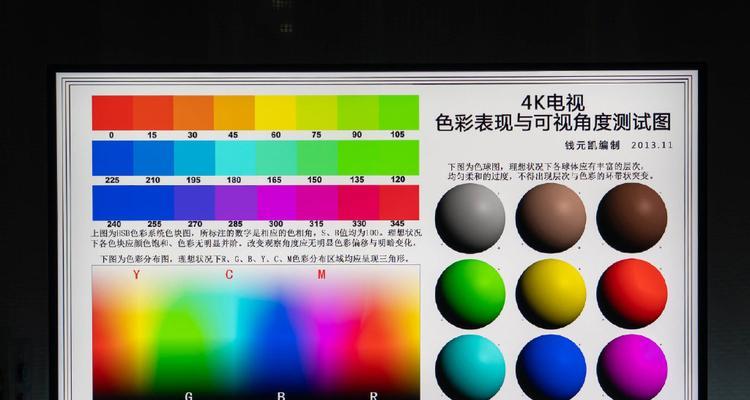Click the red letter C above the map
Viewport: 750px width, 400px height.
[229, 275]
